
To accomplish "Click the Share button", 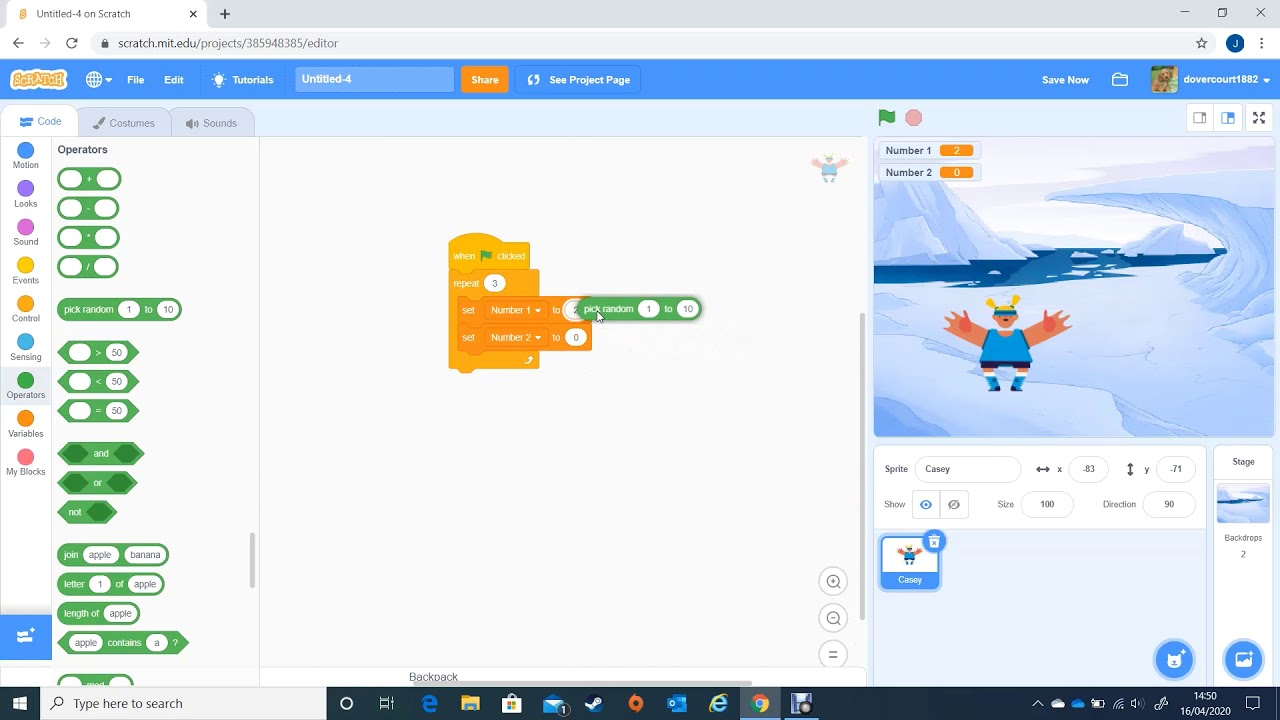I will click(x=485, y=80).
